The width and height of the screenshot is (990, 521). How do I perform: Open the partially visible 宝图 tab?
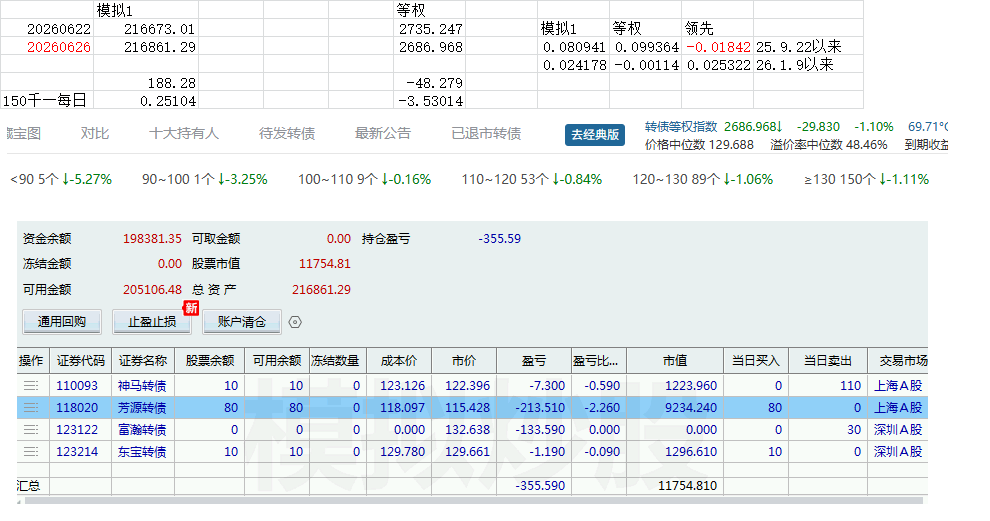(24, 133)
